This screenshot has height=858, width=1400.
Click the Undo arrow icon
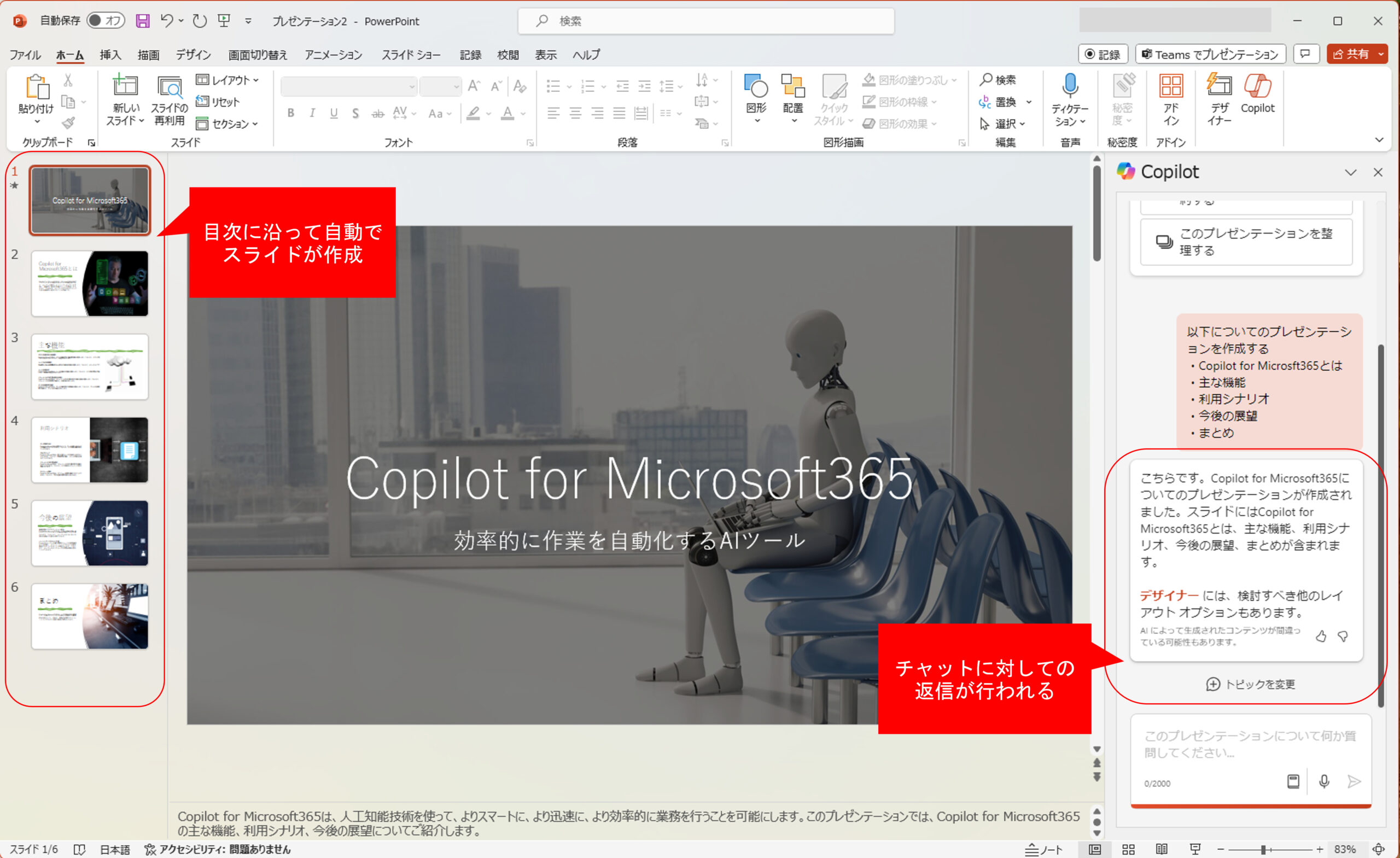click(x=166, y=21)
